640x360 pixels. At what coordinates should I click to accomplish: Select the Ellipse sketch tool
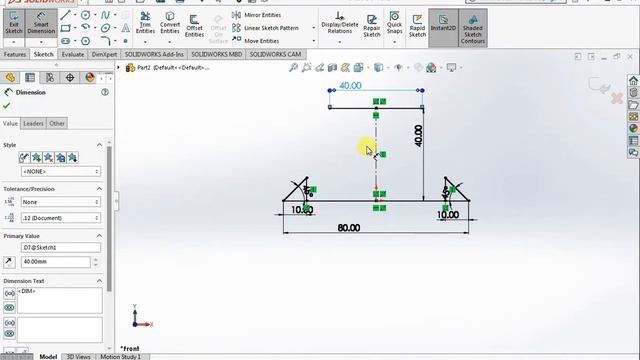(105, 28)
